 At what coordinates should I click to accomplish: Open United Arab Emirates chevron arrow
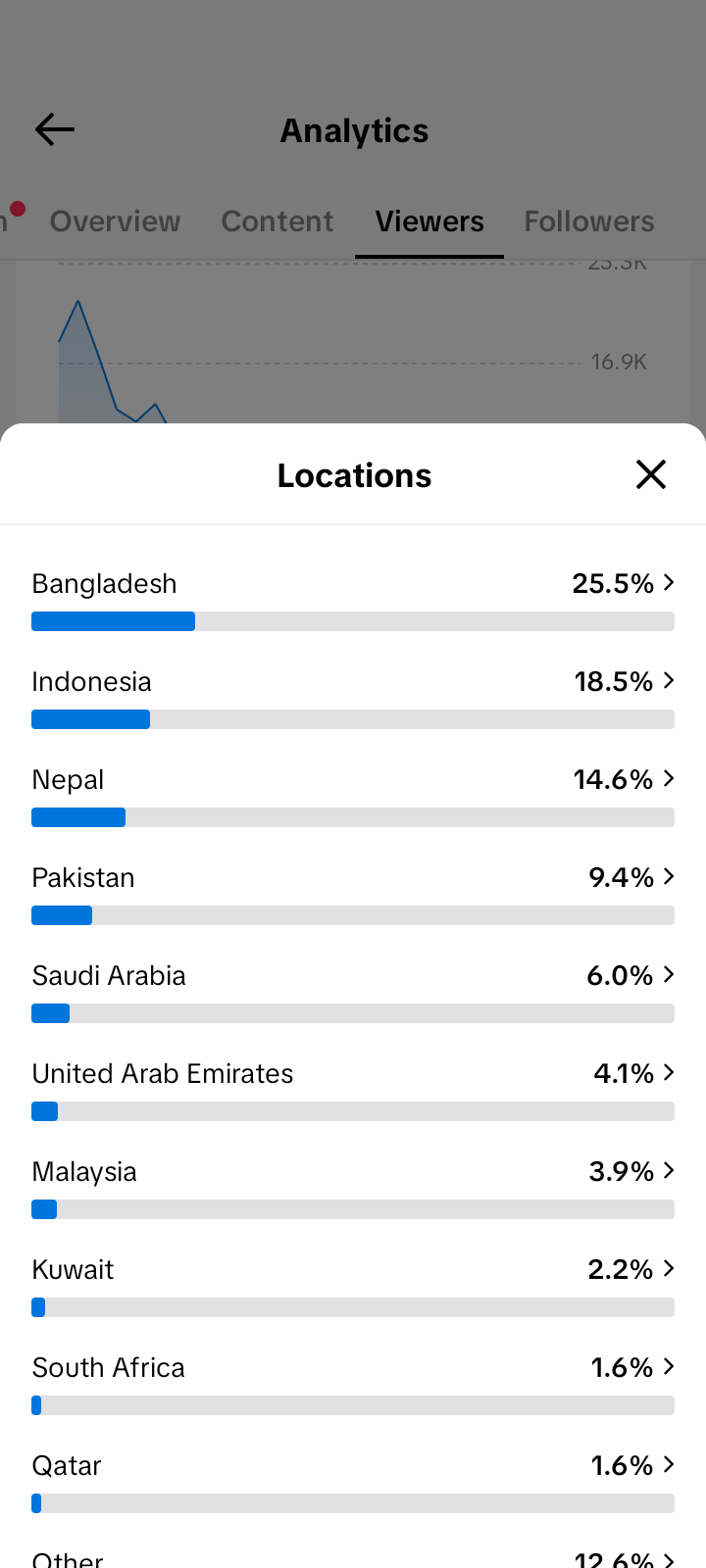coord(669,1072)
